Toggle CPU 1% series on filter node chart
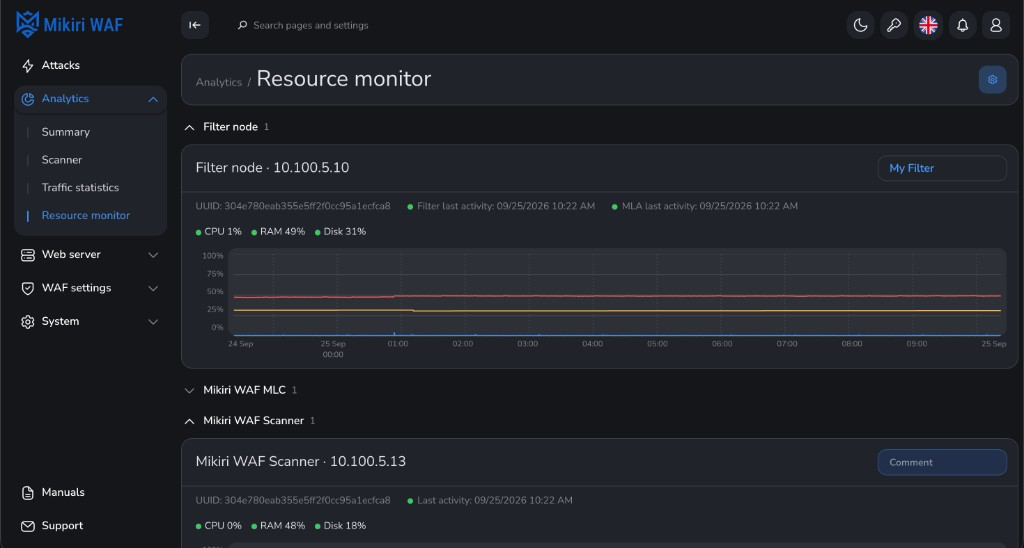1024x548 pixels. point(218,231)
